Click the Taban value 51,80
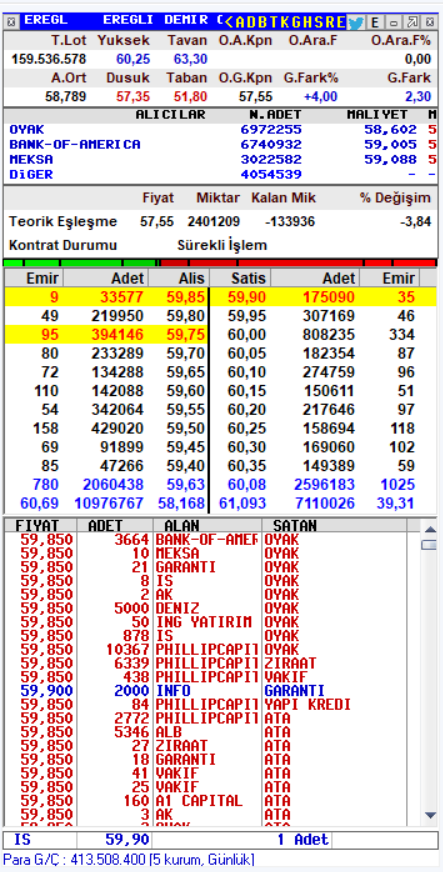Screen dimensions: 443x872 (190, 97)
